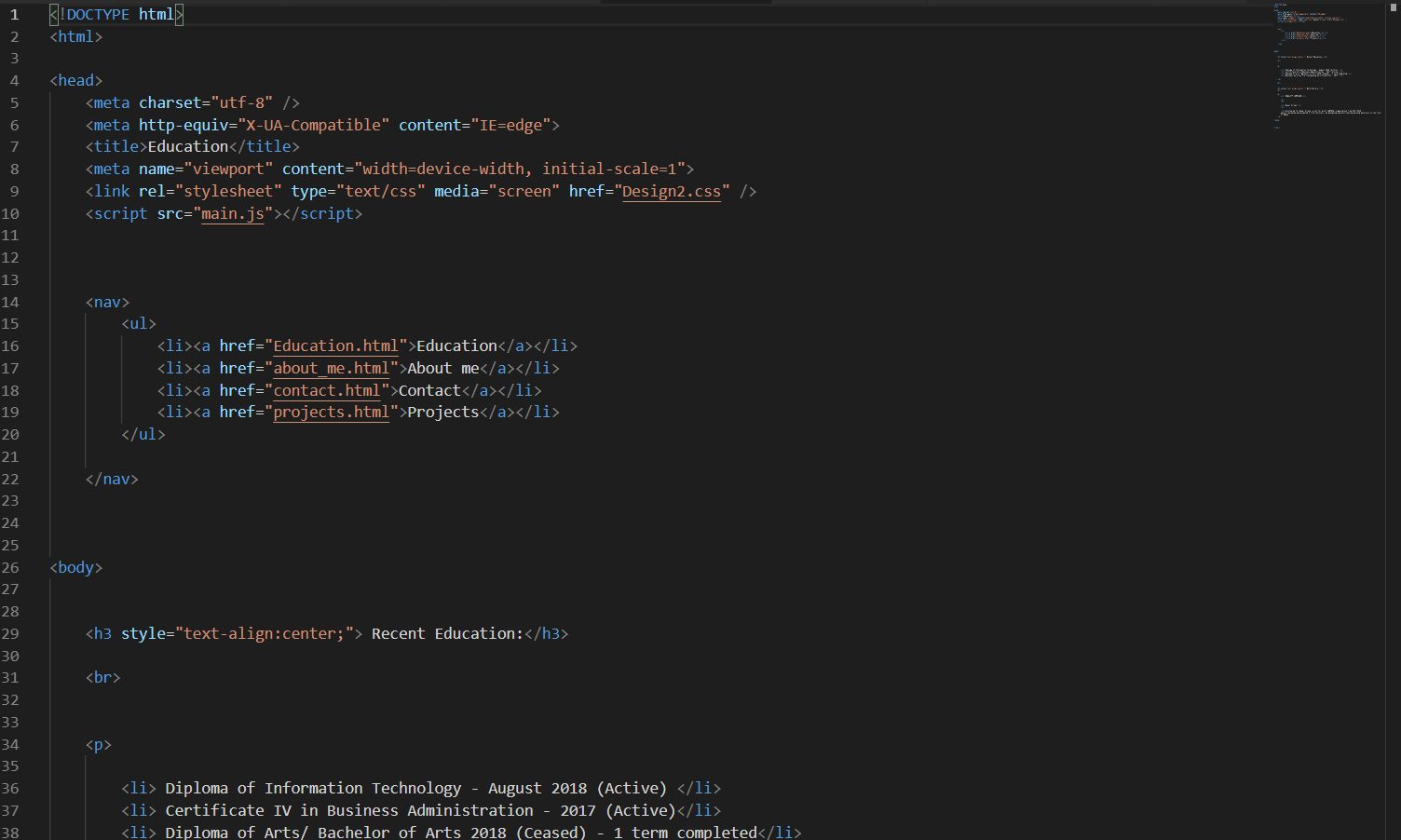
Task: Click the "X-UA-Compatible" attribute value
Action: click(x=314, y=126)
